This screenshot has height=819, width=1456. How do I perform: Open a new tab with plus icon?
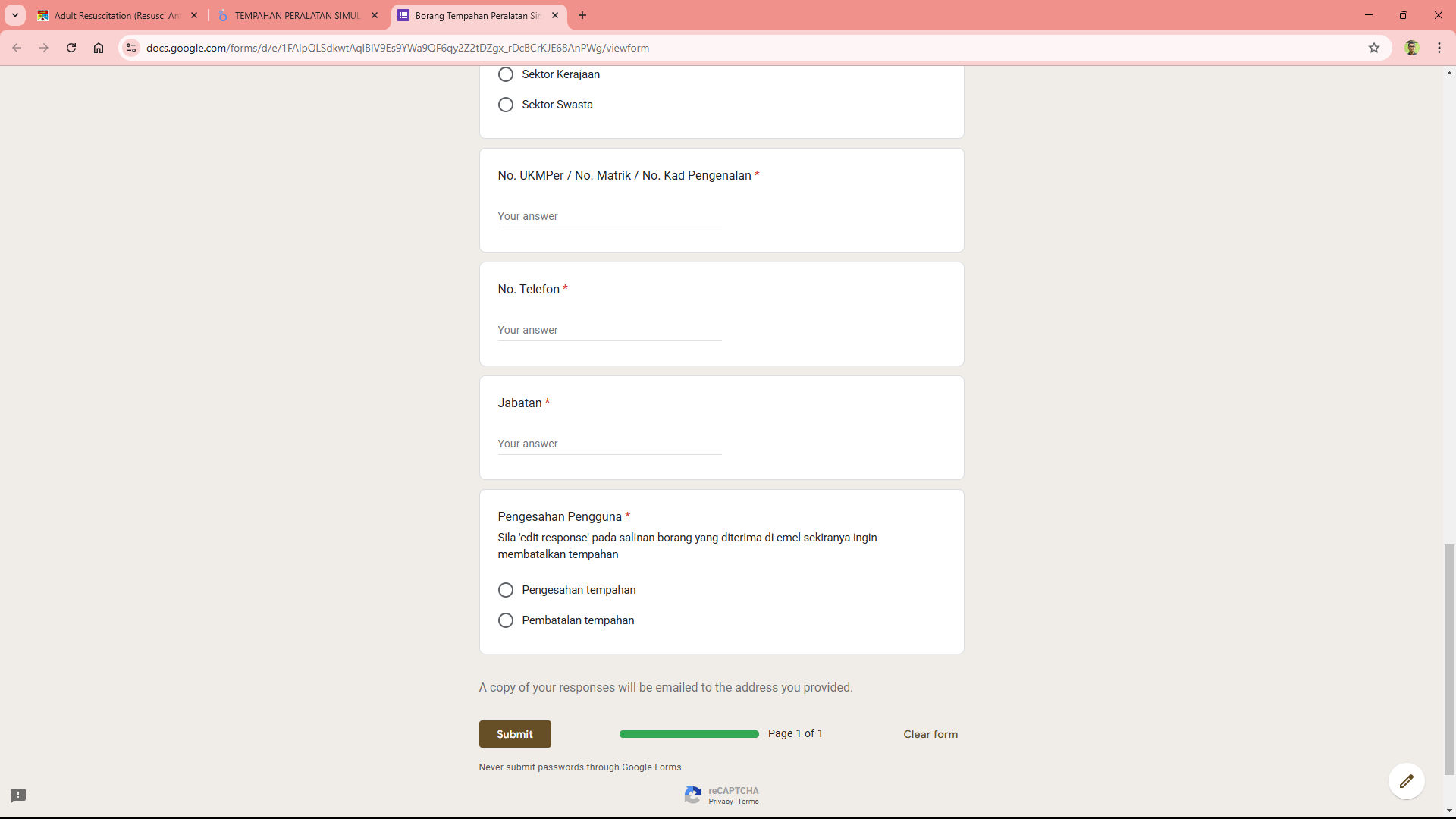tap(582, 15)
